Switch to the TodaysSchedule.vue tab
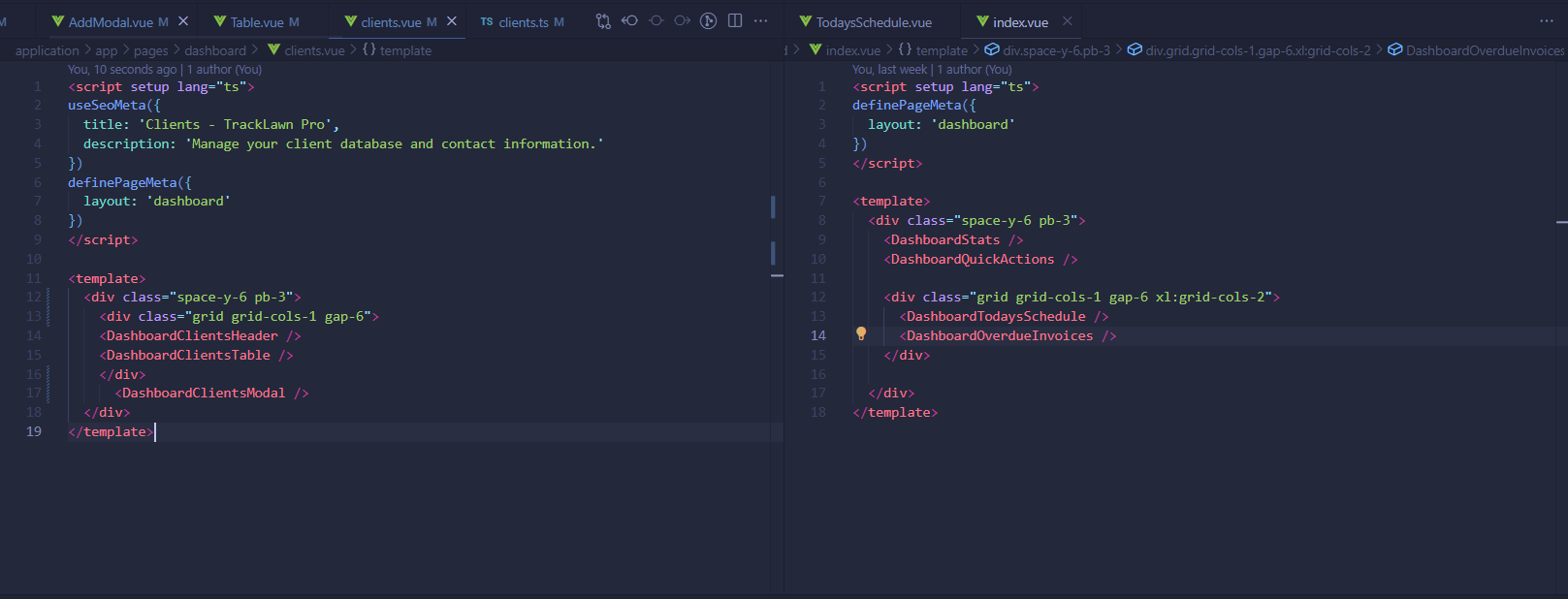The width and height of the screenshot is (1568, 599). point(874,21)
